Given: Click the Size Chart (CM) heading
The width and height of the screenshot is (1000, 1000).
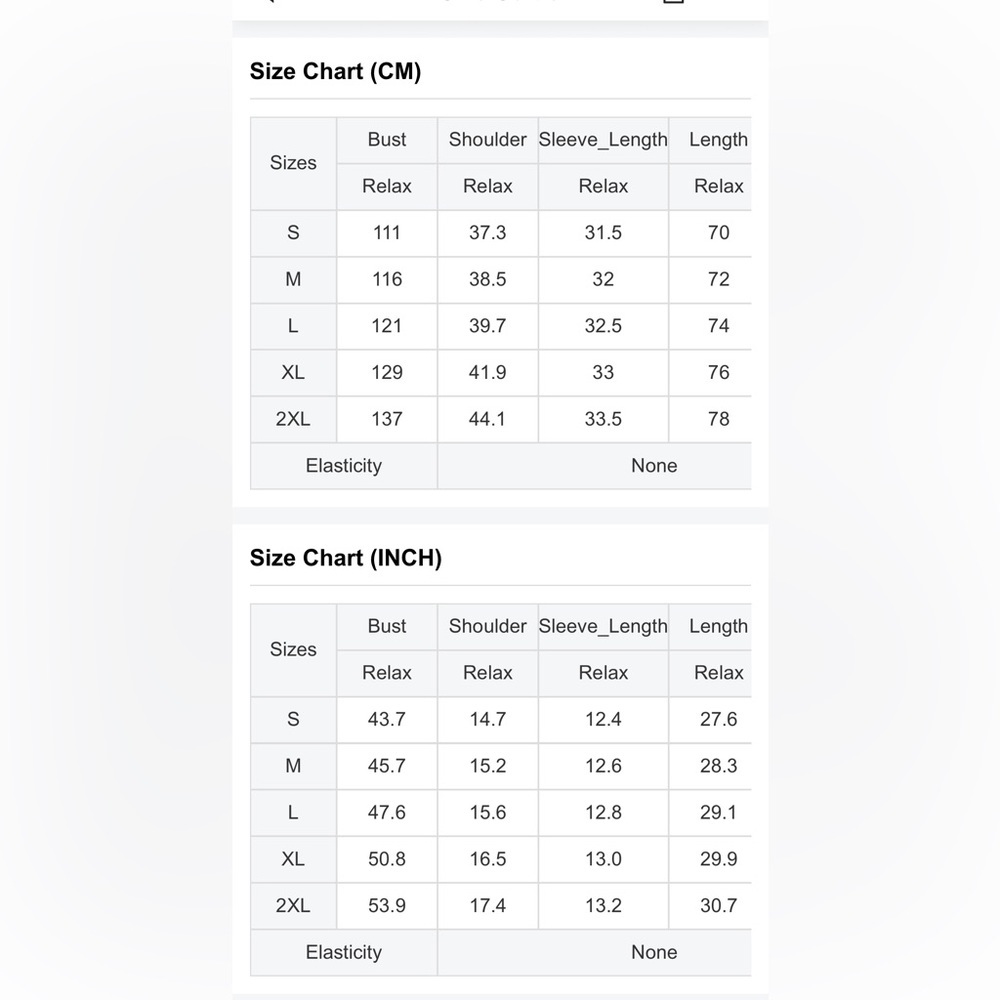Looking at the screenshot, I should (x=335, y=72).
